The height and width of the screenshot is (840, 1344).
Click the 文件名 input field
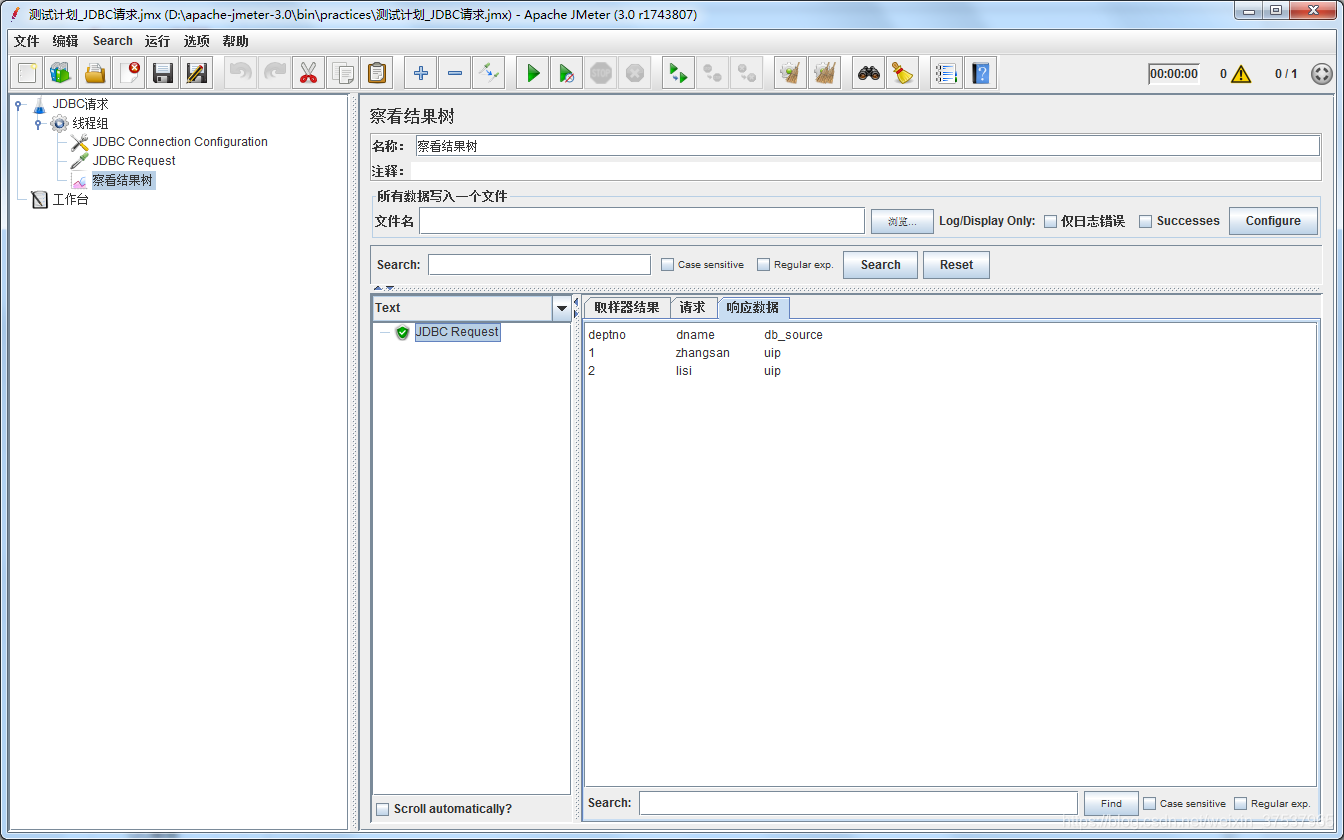pyautogui.click(x=642, y=221)
